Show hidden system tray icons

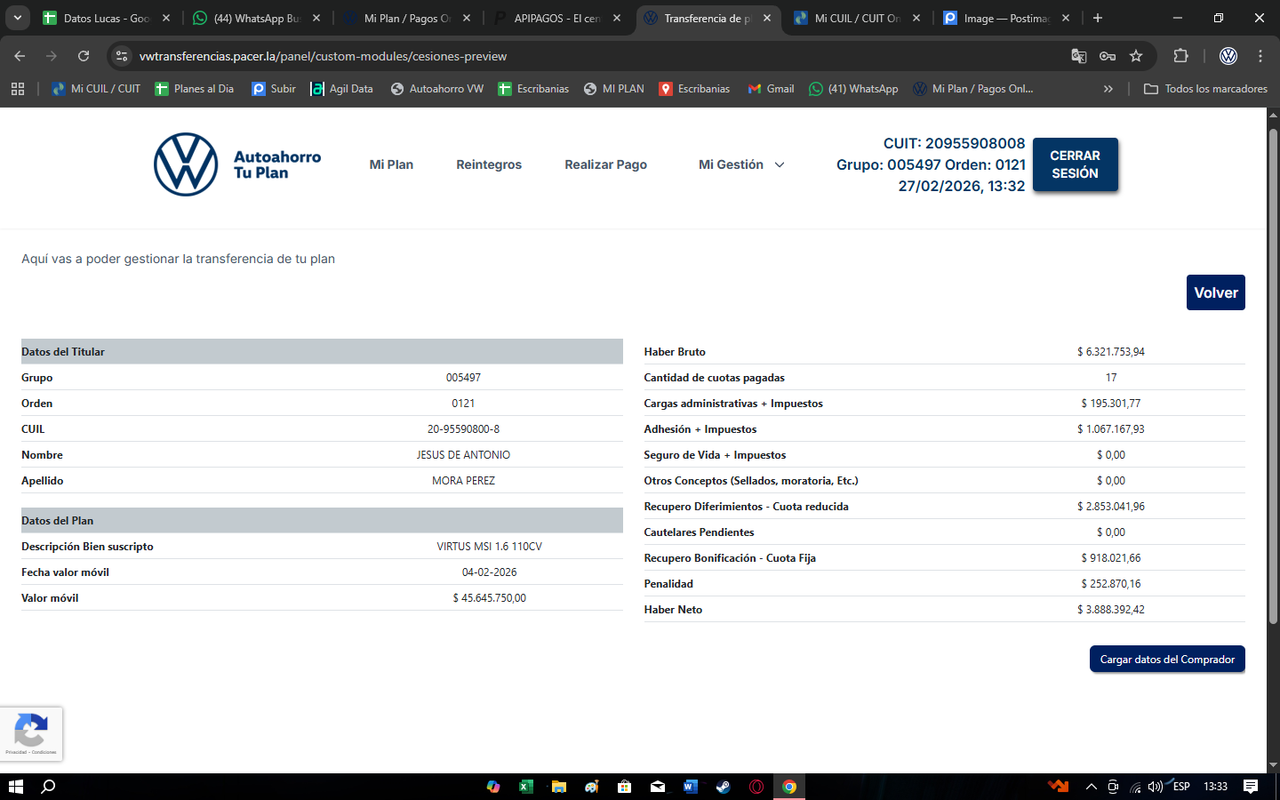pyautogui.click(x=1091, y=786)
